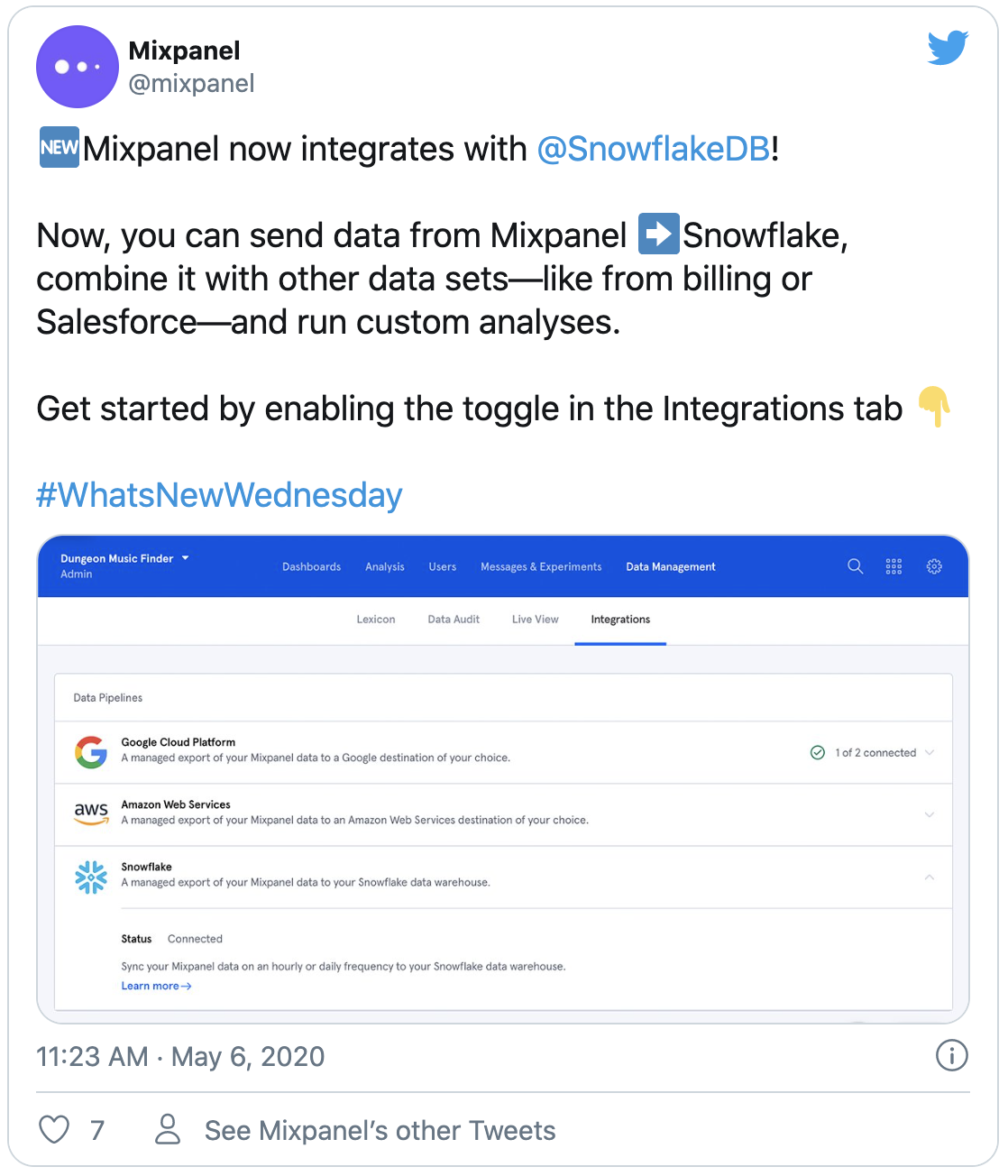Image resolution: width=1008 pixels, height=1176 pixels.
Task: Select the Lexicon tab
Action: (376, 620)
